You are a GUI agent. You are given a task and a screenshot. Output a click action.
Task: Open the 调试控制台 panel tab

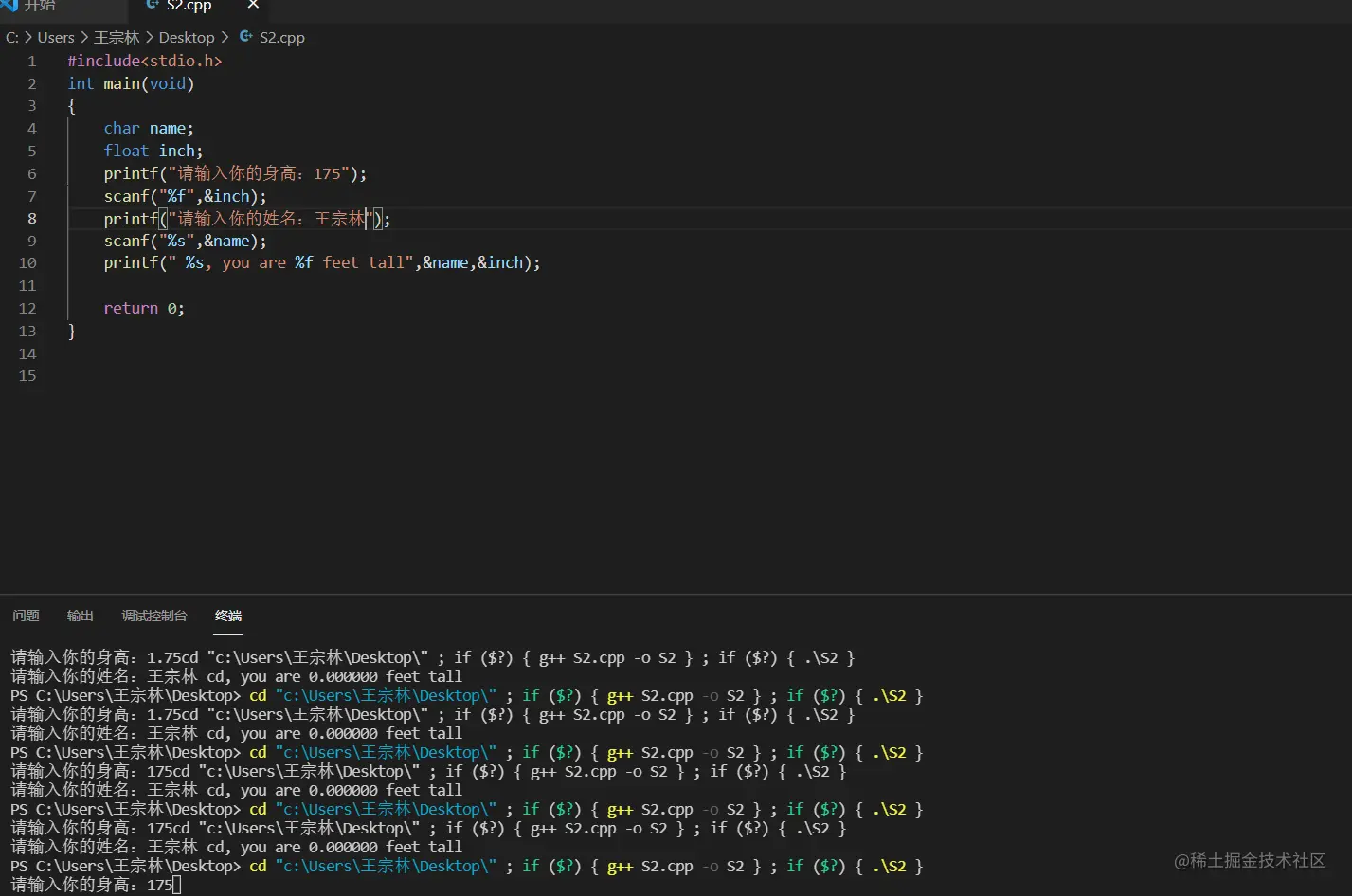pyautogui.click(x=154, y=616)
